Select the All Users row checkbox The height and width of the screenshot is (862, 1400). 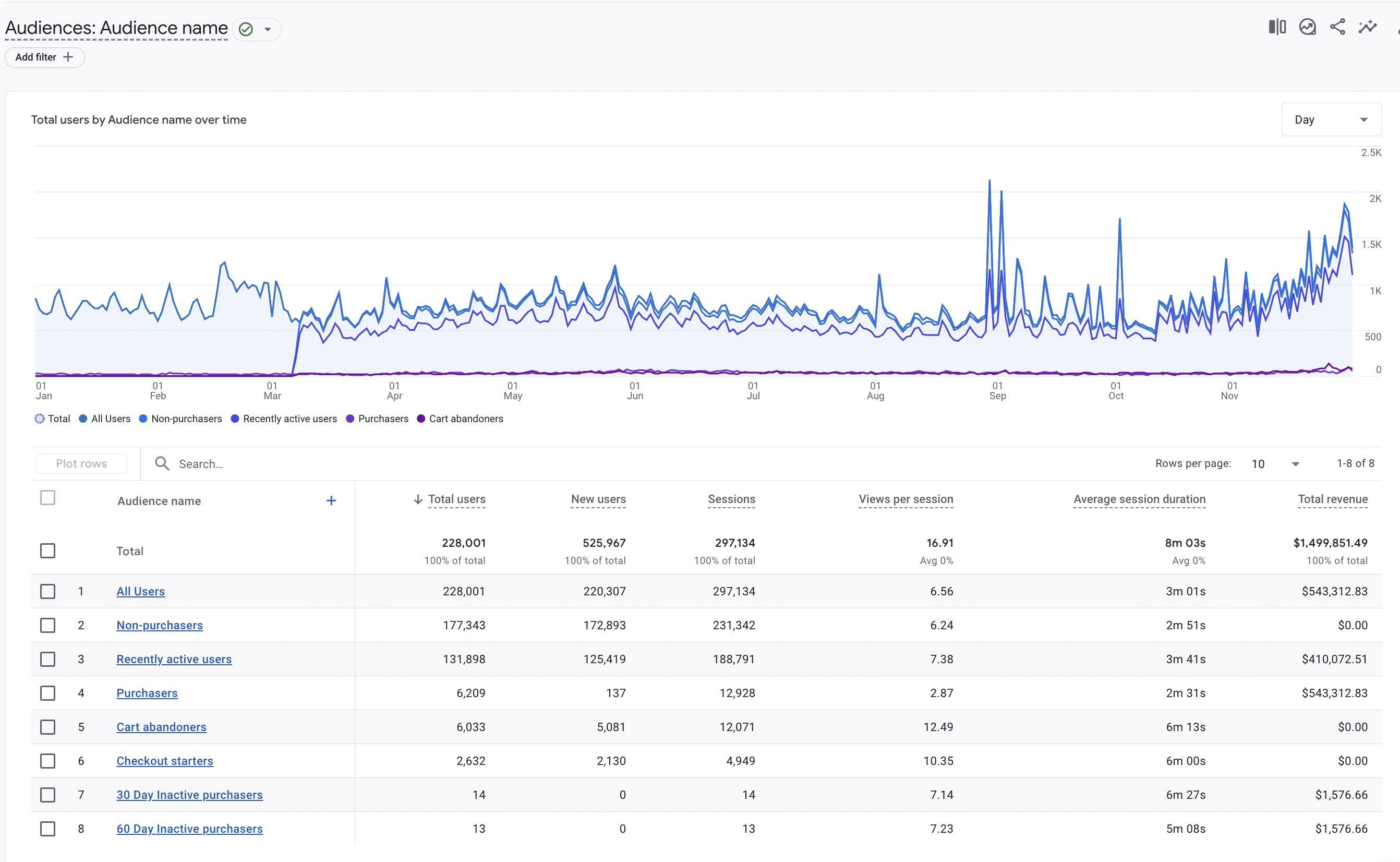(x=48, y=591)
